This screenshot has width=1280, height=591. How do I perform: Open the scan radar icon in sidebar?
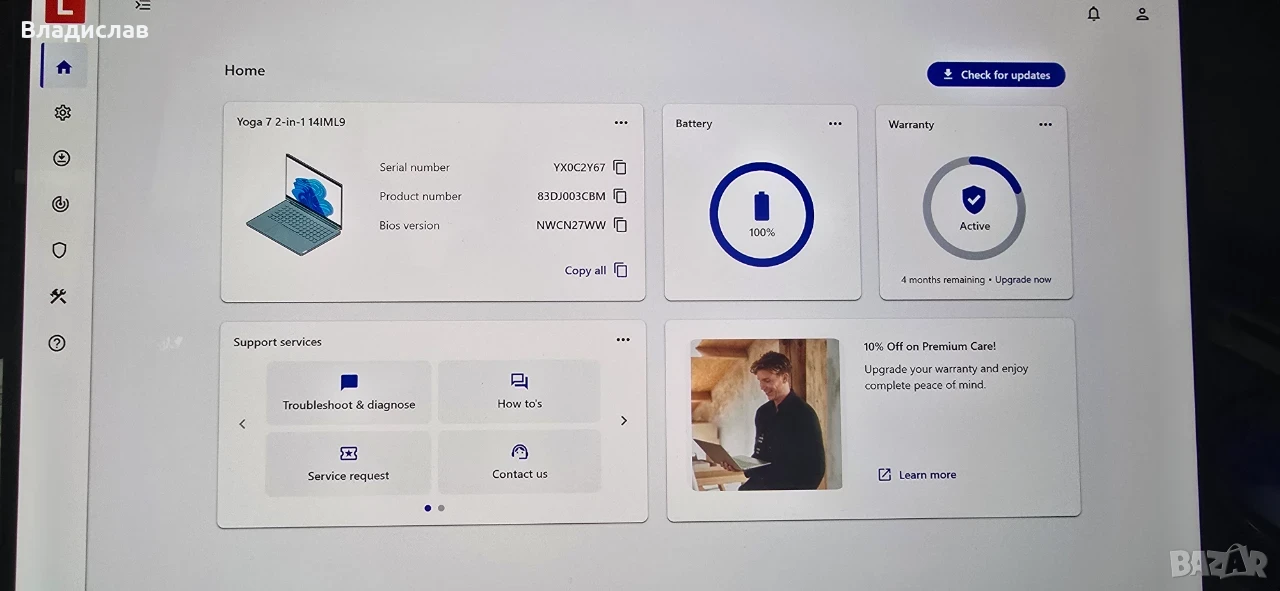61,204
